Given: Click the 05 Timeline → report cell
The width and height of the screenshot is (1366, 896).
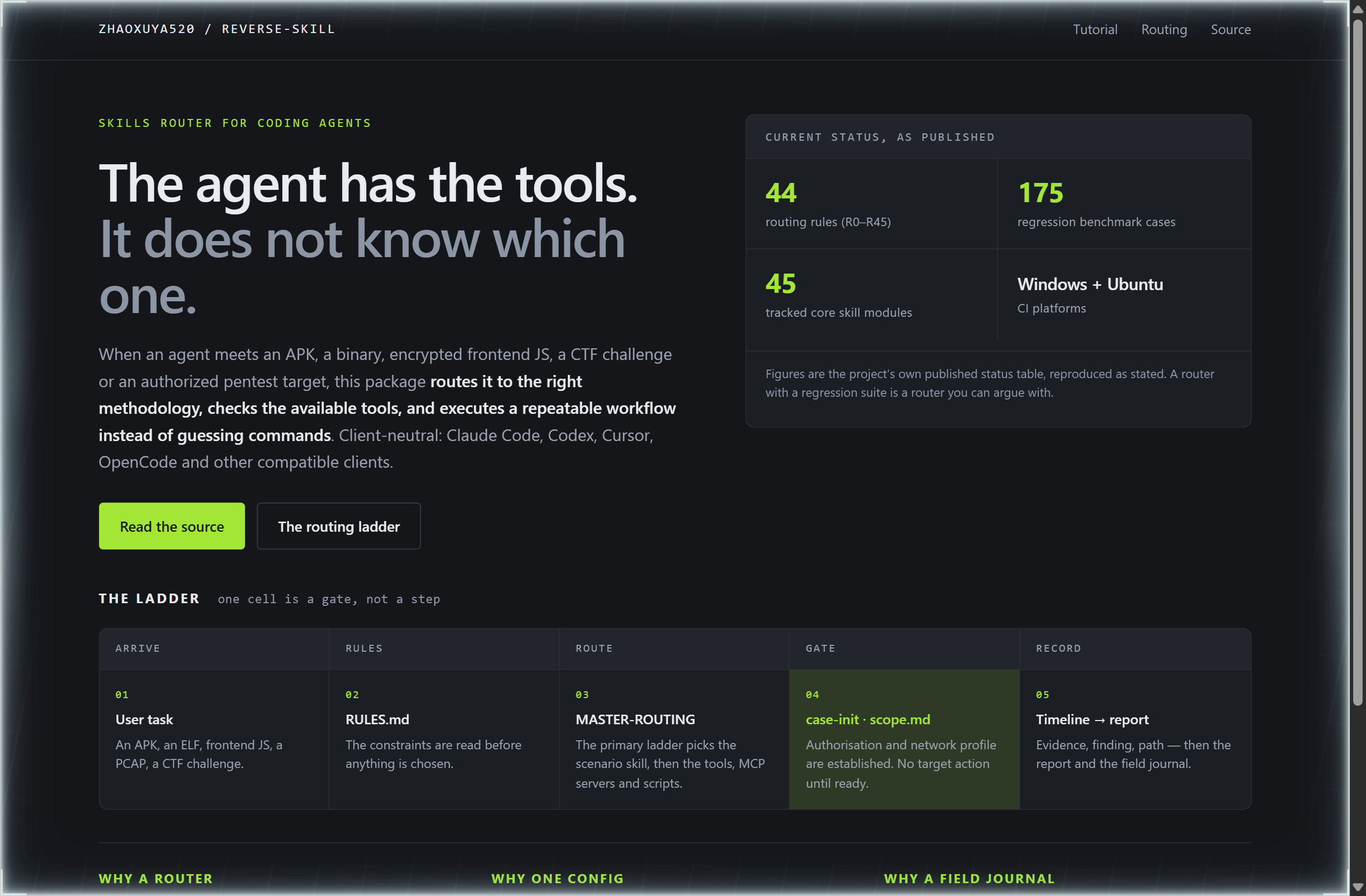Looking at the screenshot, I should (1135, 739).
